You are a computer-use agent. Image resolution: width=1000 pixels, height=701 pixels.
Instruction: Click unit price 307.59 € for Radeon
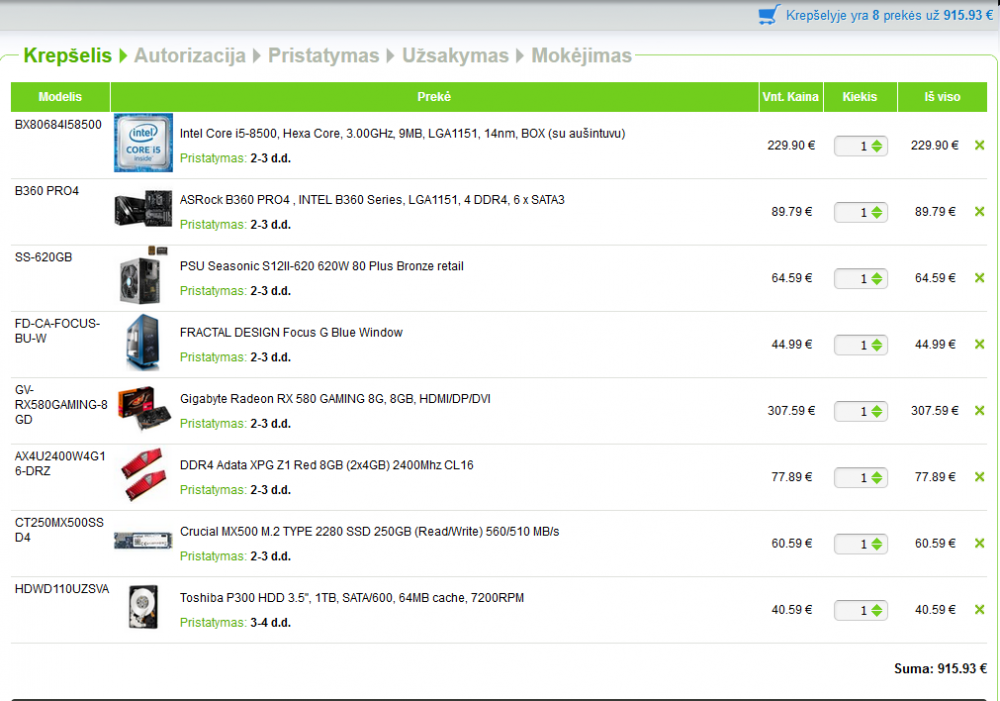(791, 411)
